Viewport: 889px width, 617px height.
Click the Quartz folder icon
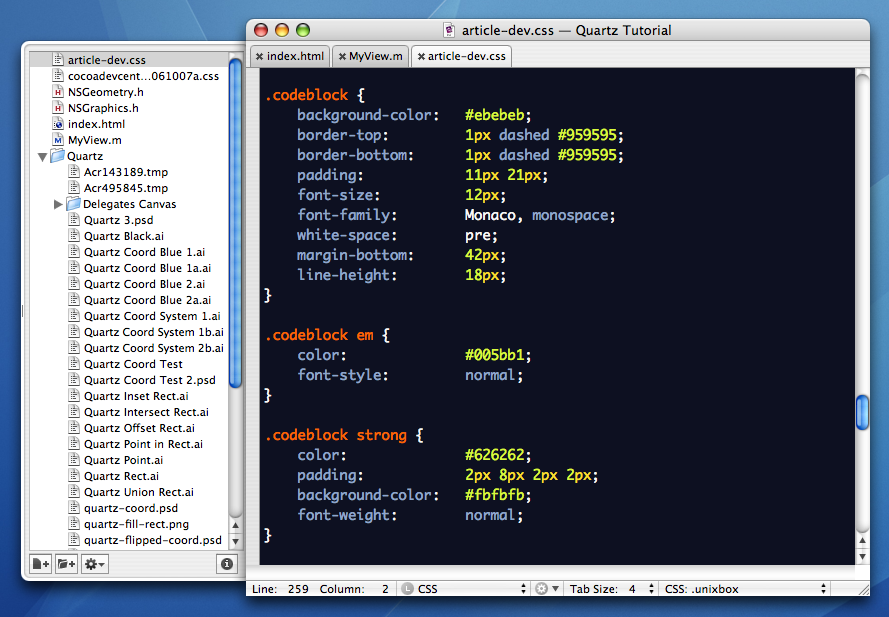click(x=57, y=155)
